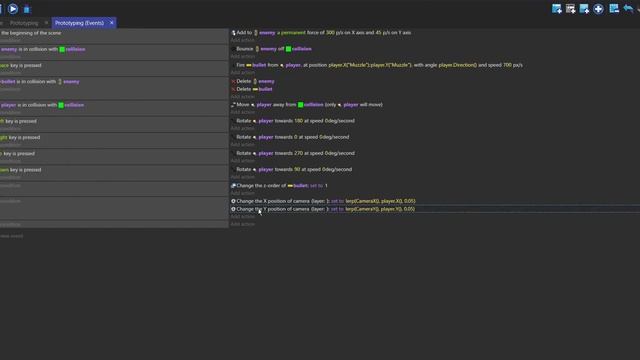
Task: Click the lerp(CameraX(), player.X(), 0.05) expression
Action: click(380, 201)
